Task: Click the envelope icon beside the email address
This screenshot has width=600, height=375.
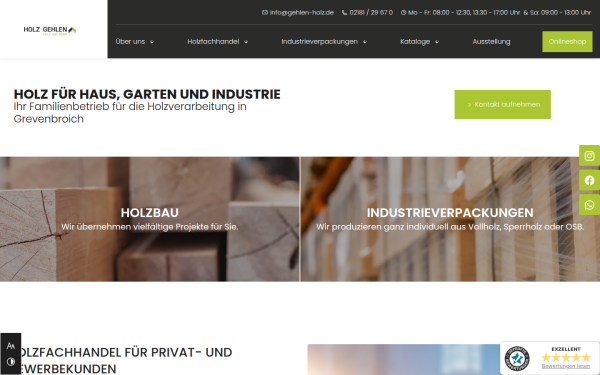Action: pyautogui.click(x=264, y=13)
